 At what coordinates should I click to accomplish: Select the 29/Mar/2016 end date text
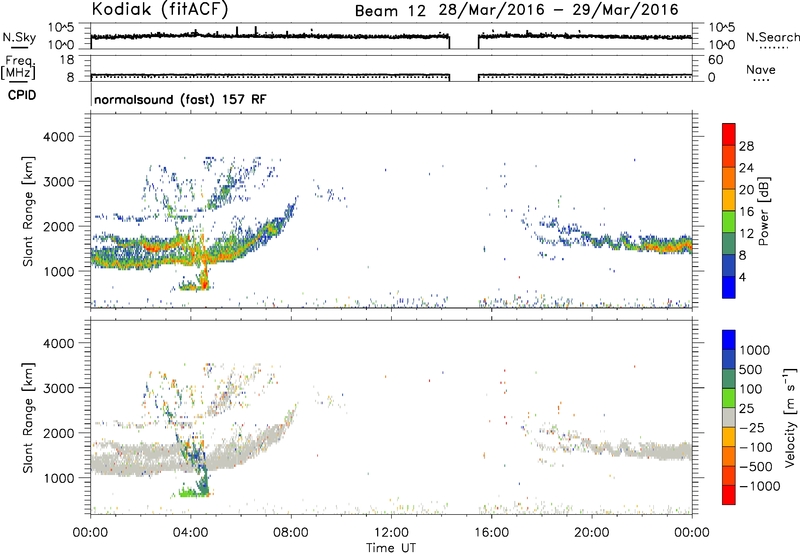[625, 10]
